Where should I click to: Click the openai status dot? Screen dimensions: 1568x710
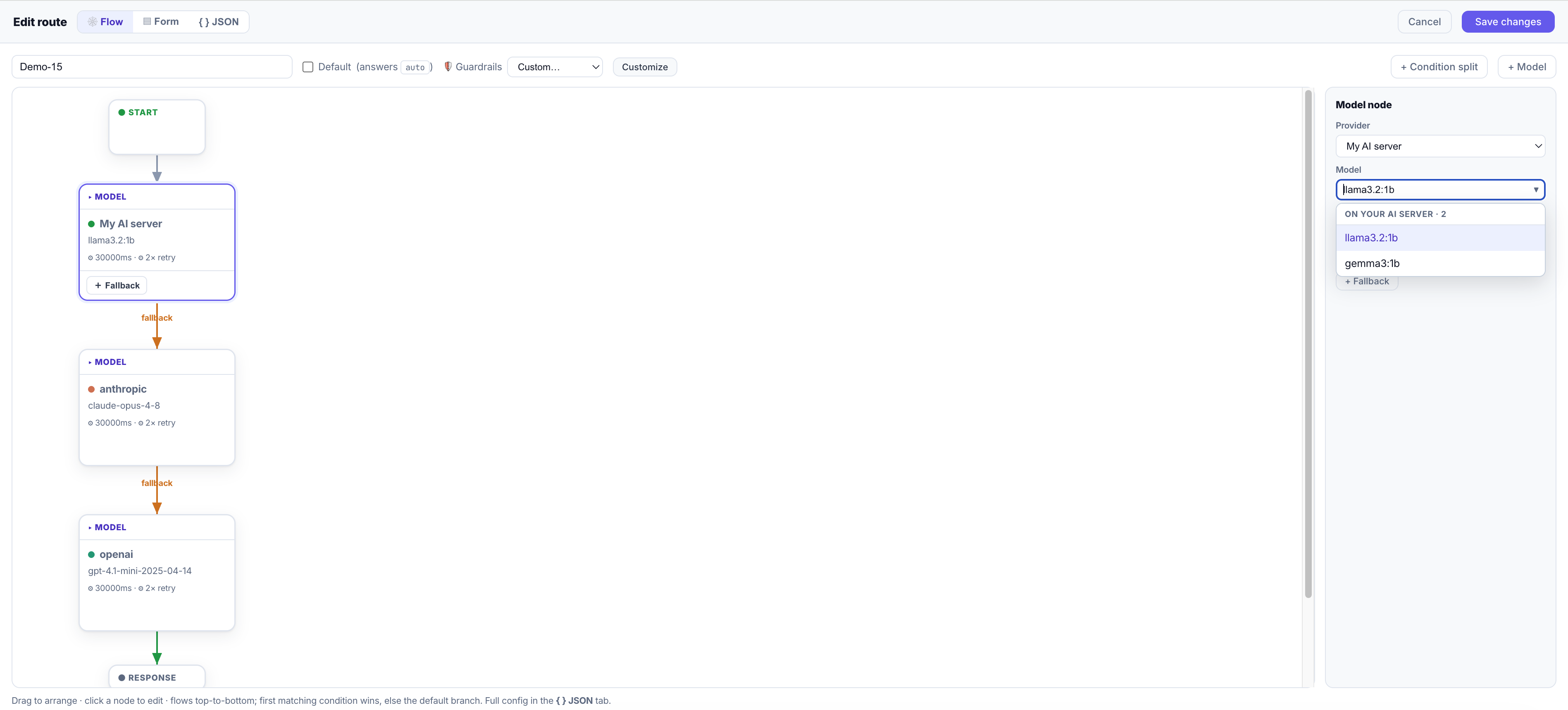[x=91, y=555]
